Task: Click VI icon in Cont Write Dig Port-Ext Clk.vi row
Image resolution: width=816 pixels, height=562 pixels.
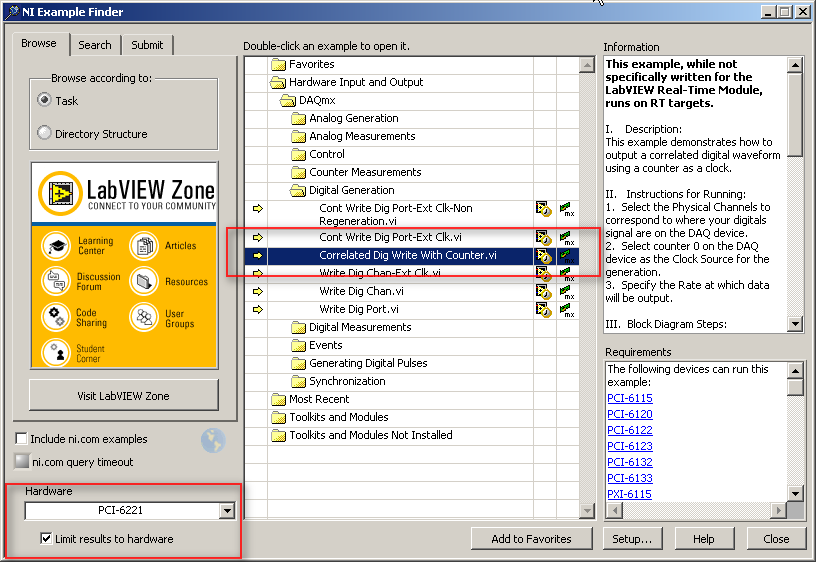Action: 543,237
